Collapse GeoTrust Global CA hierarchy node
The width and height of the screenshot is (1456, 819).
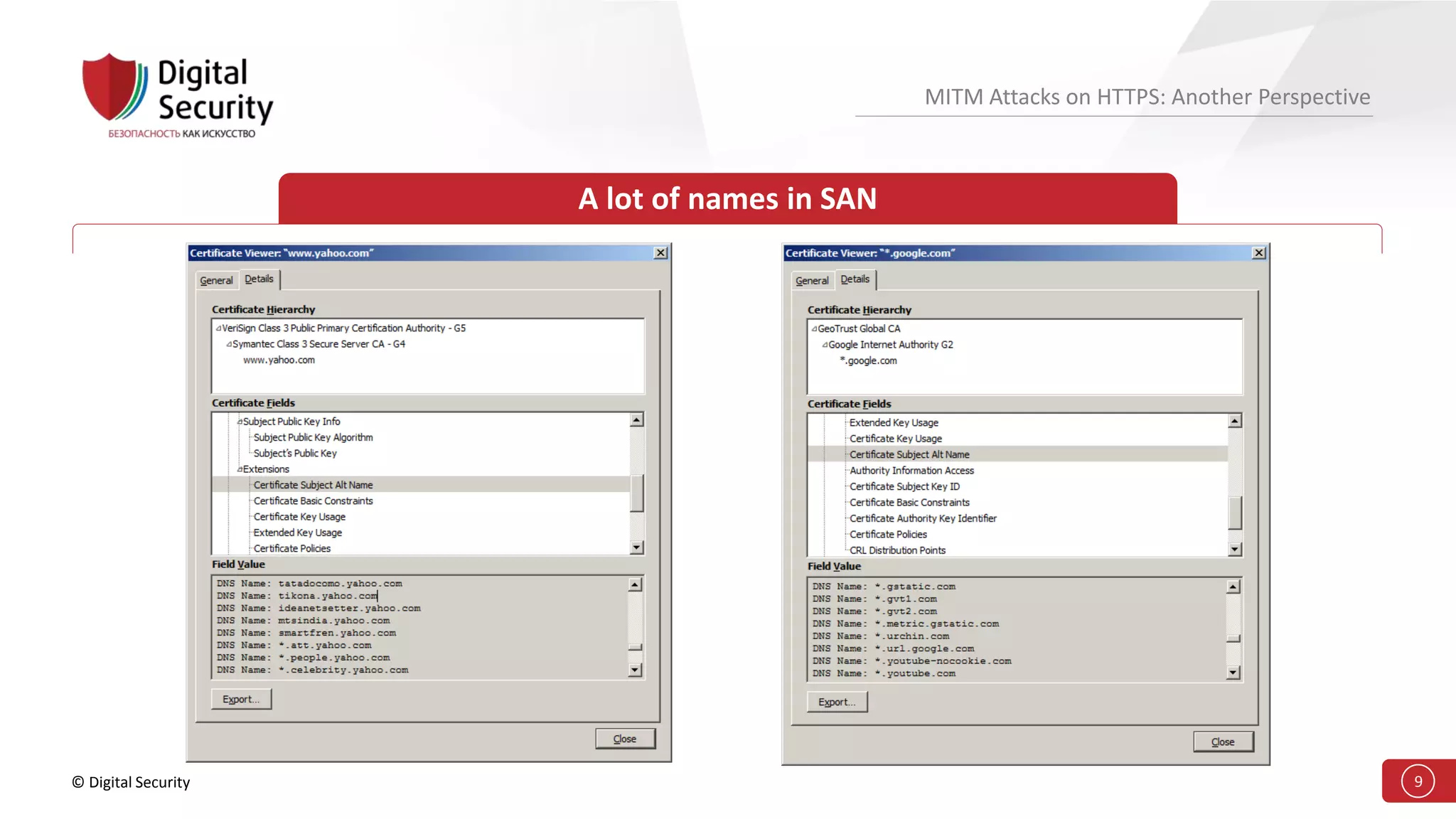pyautogui.click(x=815, y=329)
